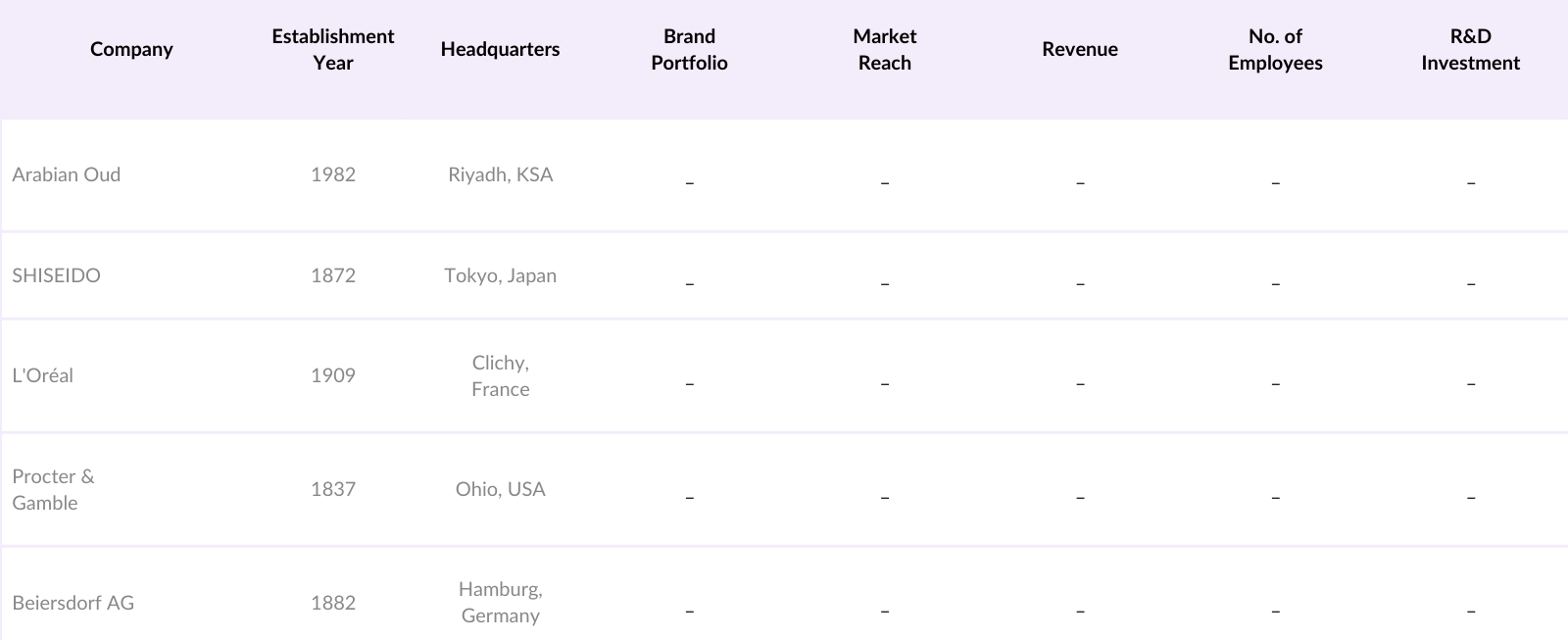Select the L'Oréal company cell

point(43,375)
